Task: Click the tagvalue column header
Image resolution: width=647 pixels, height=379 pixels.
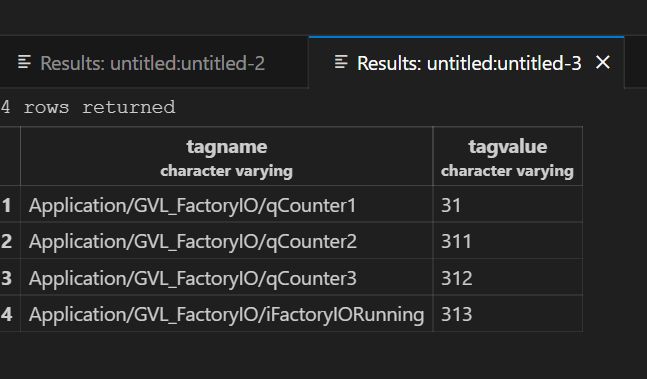Action: [x=508, y=156]
